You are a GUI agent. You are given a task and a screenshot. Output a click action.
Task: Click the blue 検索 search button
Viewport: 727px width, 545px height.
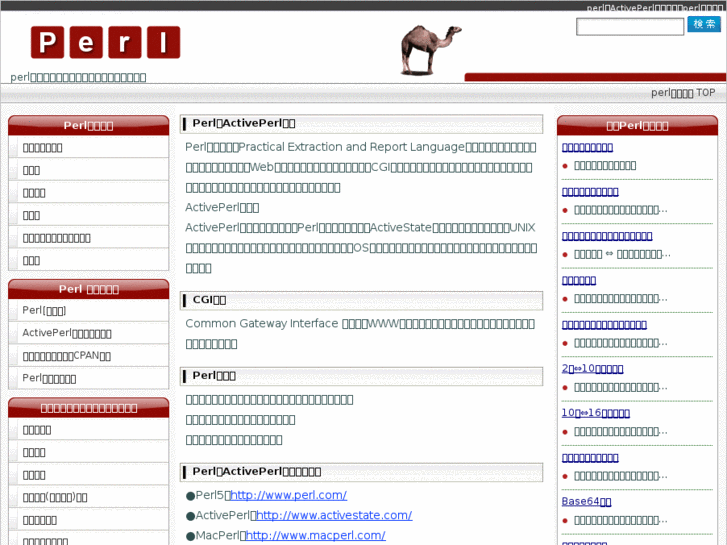tap(704, 24)
